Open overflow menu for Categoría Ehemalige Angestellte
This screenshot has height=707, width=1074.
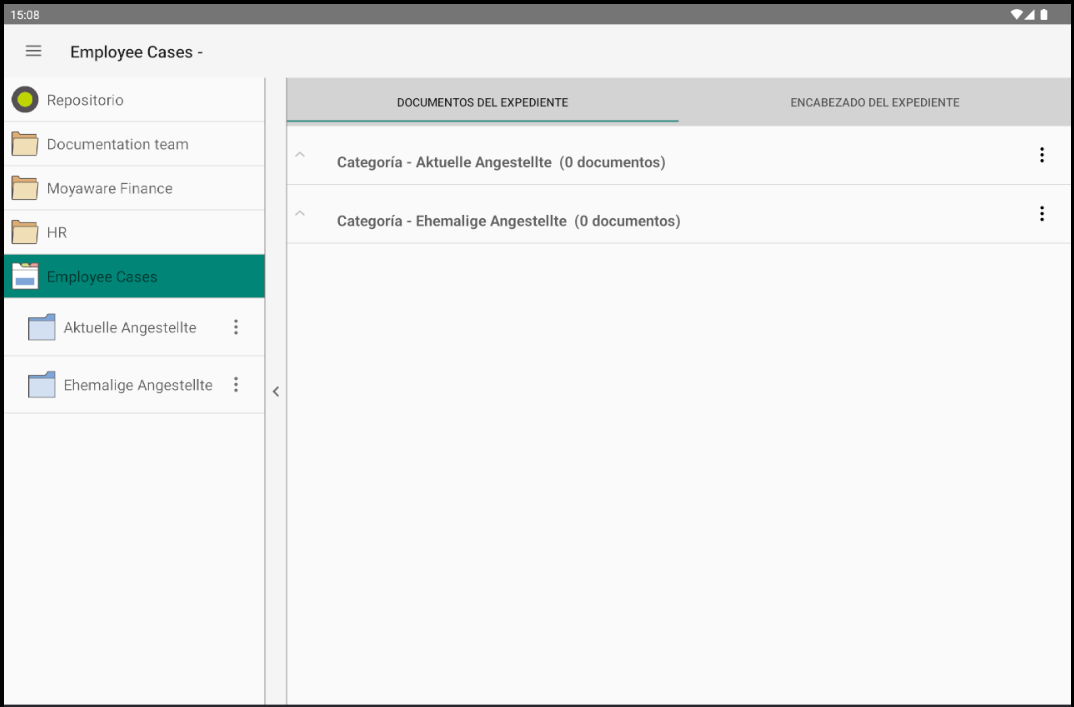[1041, 214]
